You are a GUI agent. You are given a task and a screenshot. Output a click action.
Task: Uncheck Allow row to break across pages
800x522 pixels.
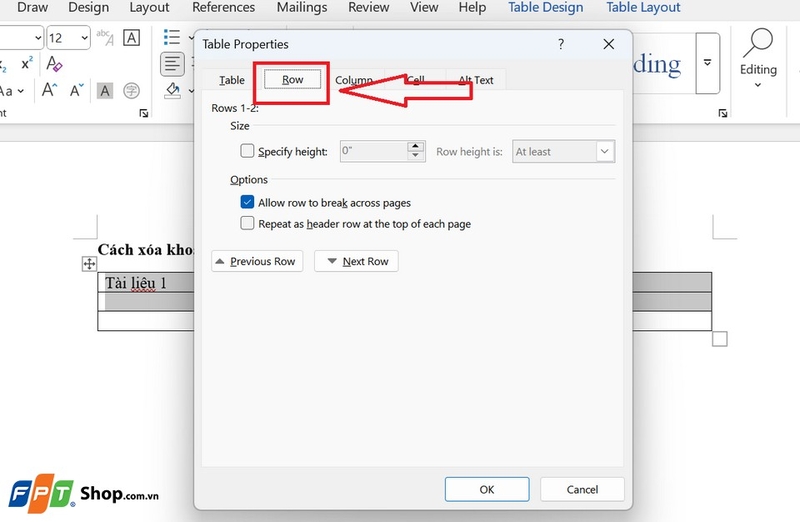point(247,202)
